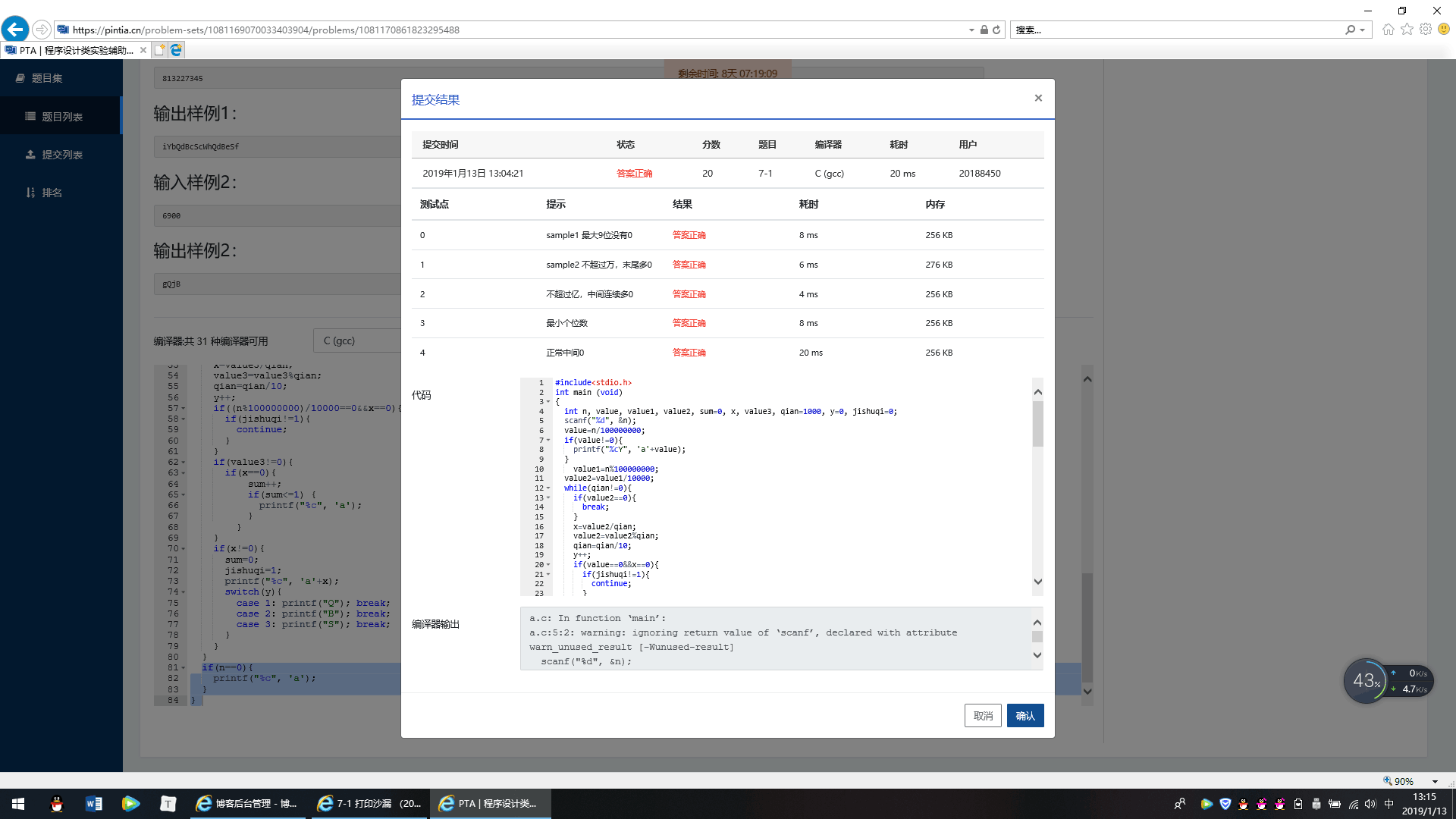Collapse code fold arrow at line 12
This screenshot has height=819, width=1456.
tap(548, 488)
